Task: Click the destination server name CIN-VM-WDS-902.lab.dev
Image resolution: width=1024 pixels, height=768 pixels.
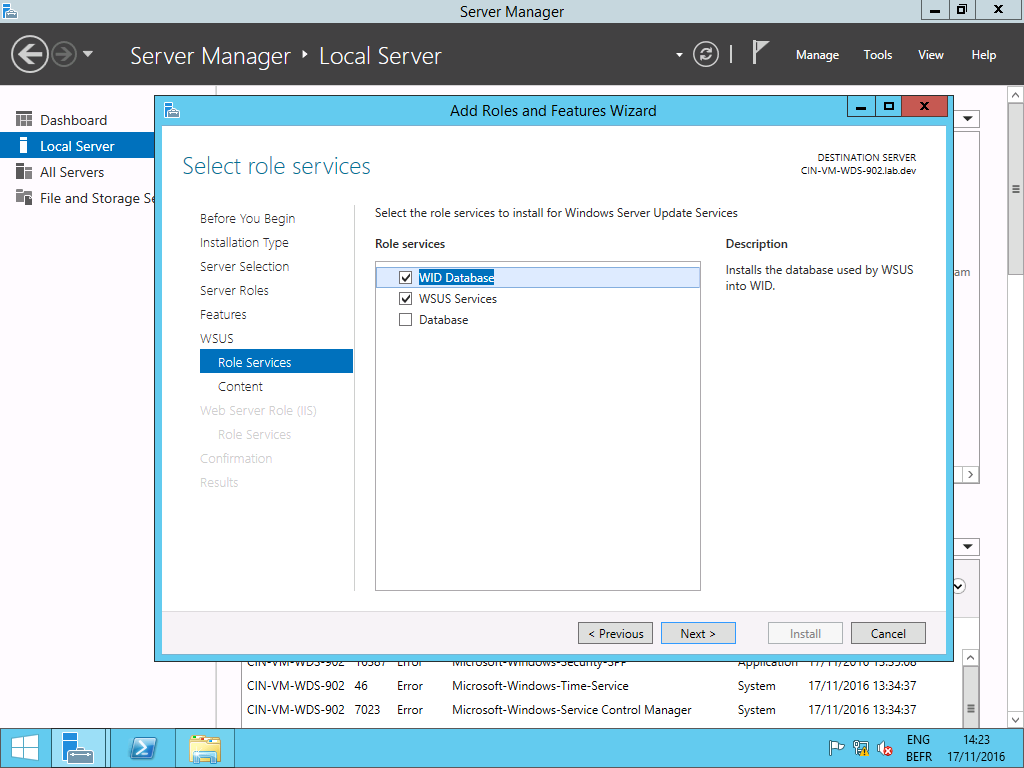Action: [x=858, y=171]
